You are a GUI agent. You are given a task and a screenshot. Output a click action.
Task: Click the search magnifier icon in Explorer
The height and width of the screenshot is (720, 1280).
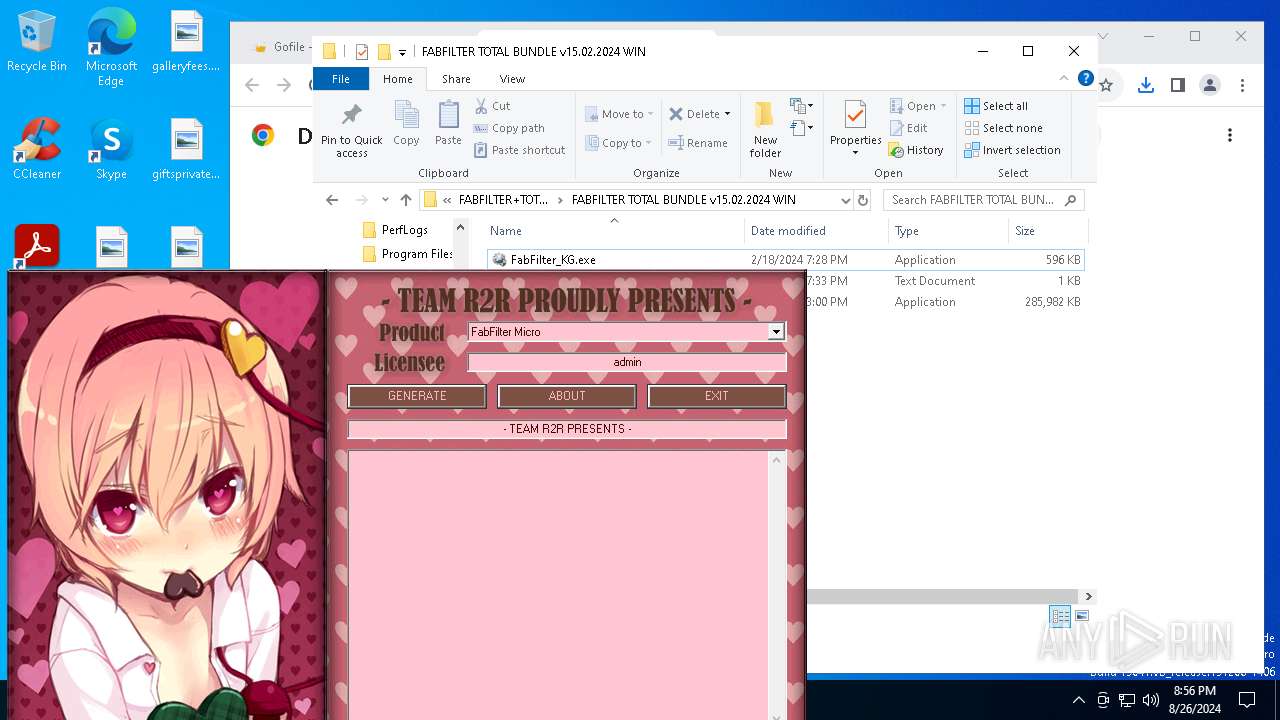pos(1070,200)
